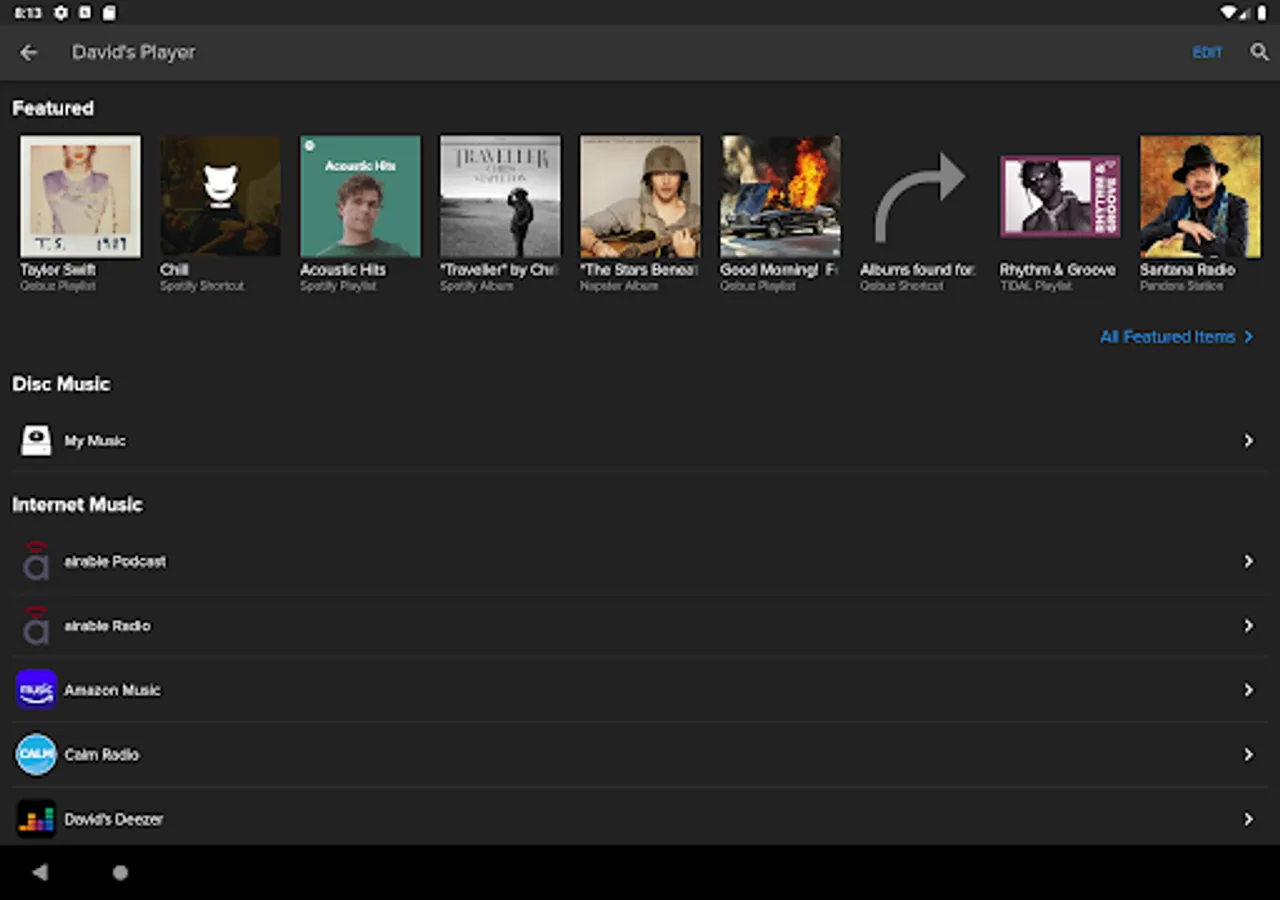Tap the Android home circle button

120,872
